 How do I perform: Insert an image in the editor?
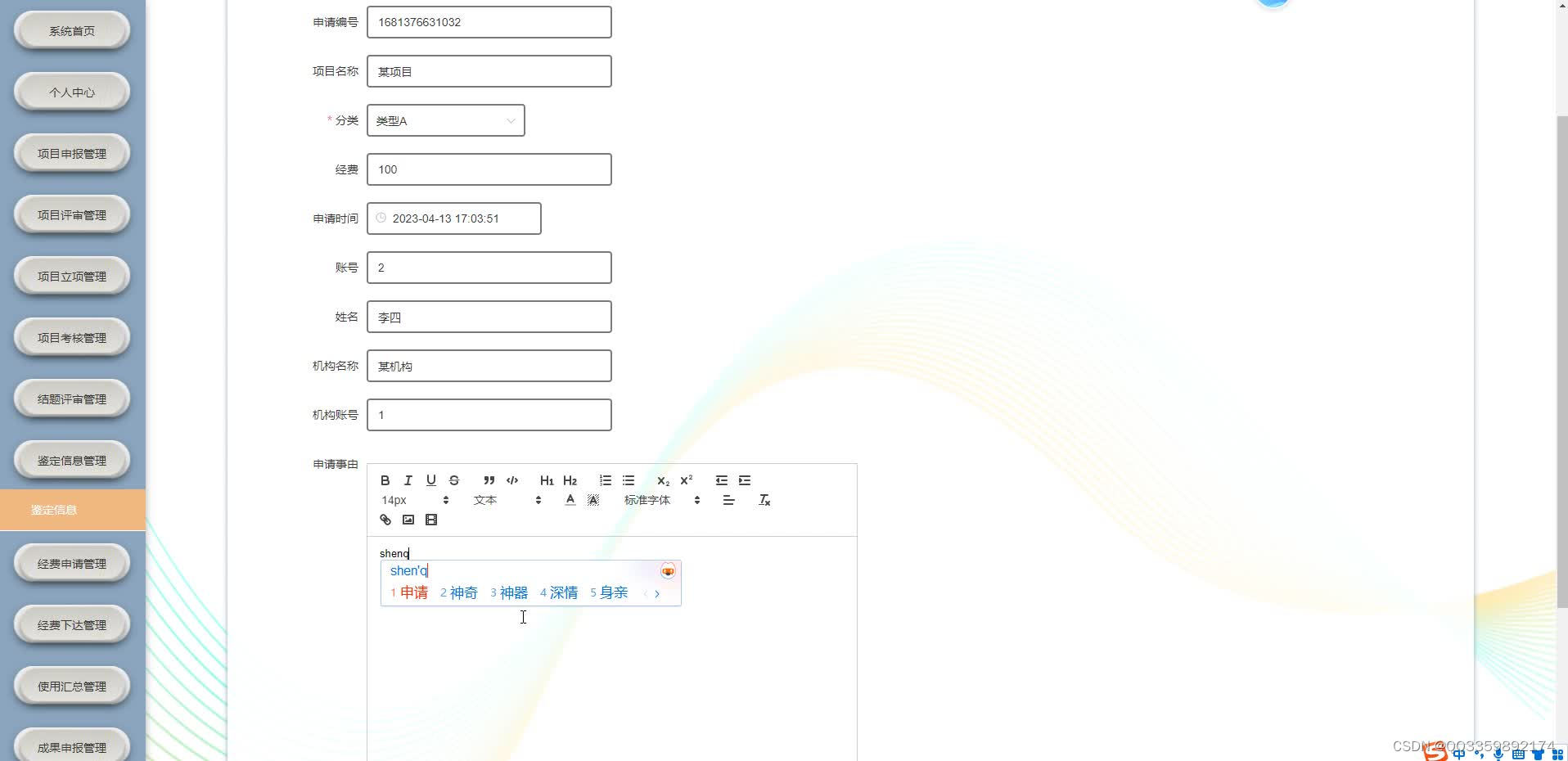click(408, 520)
